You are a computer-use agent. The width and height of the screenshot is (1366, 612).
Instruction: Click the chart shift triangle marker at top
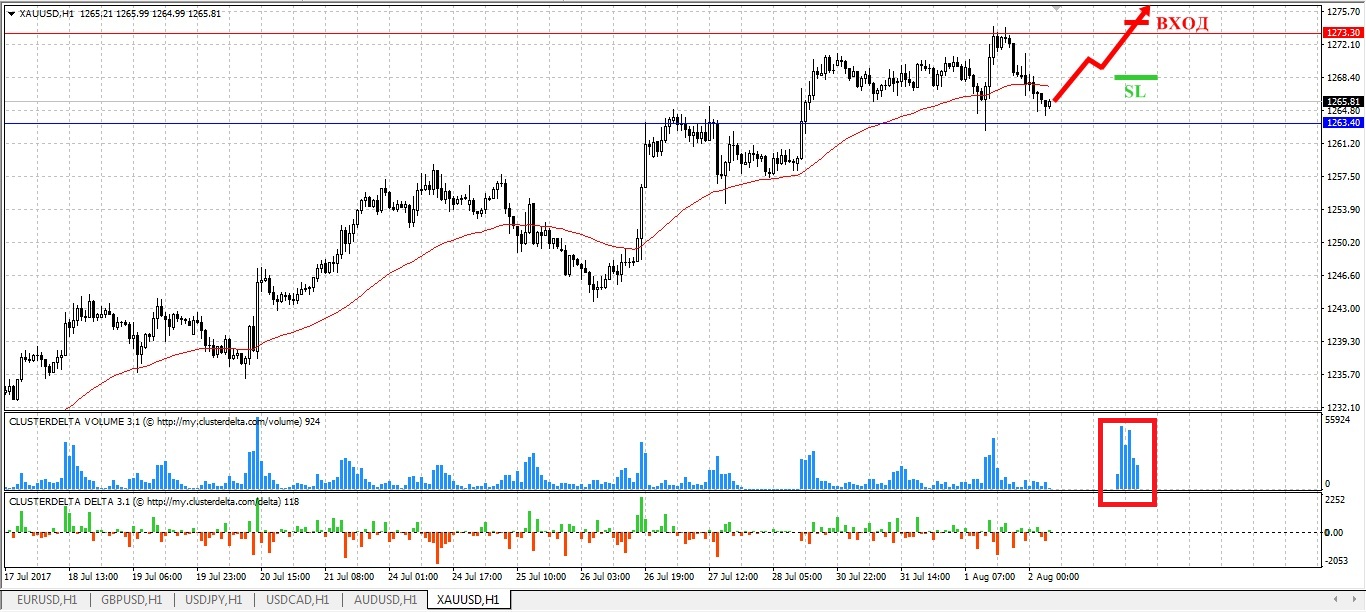(x=1055, y=8)
